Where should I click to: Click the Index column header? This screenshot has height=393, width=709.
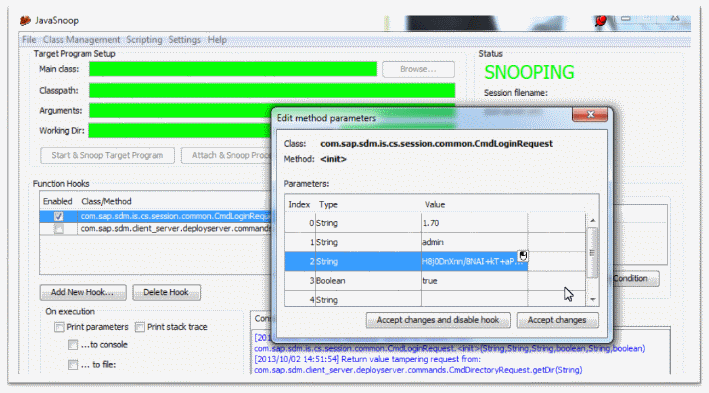(x=299, y=204)
